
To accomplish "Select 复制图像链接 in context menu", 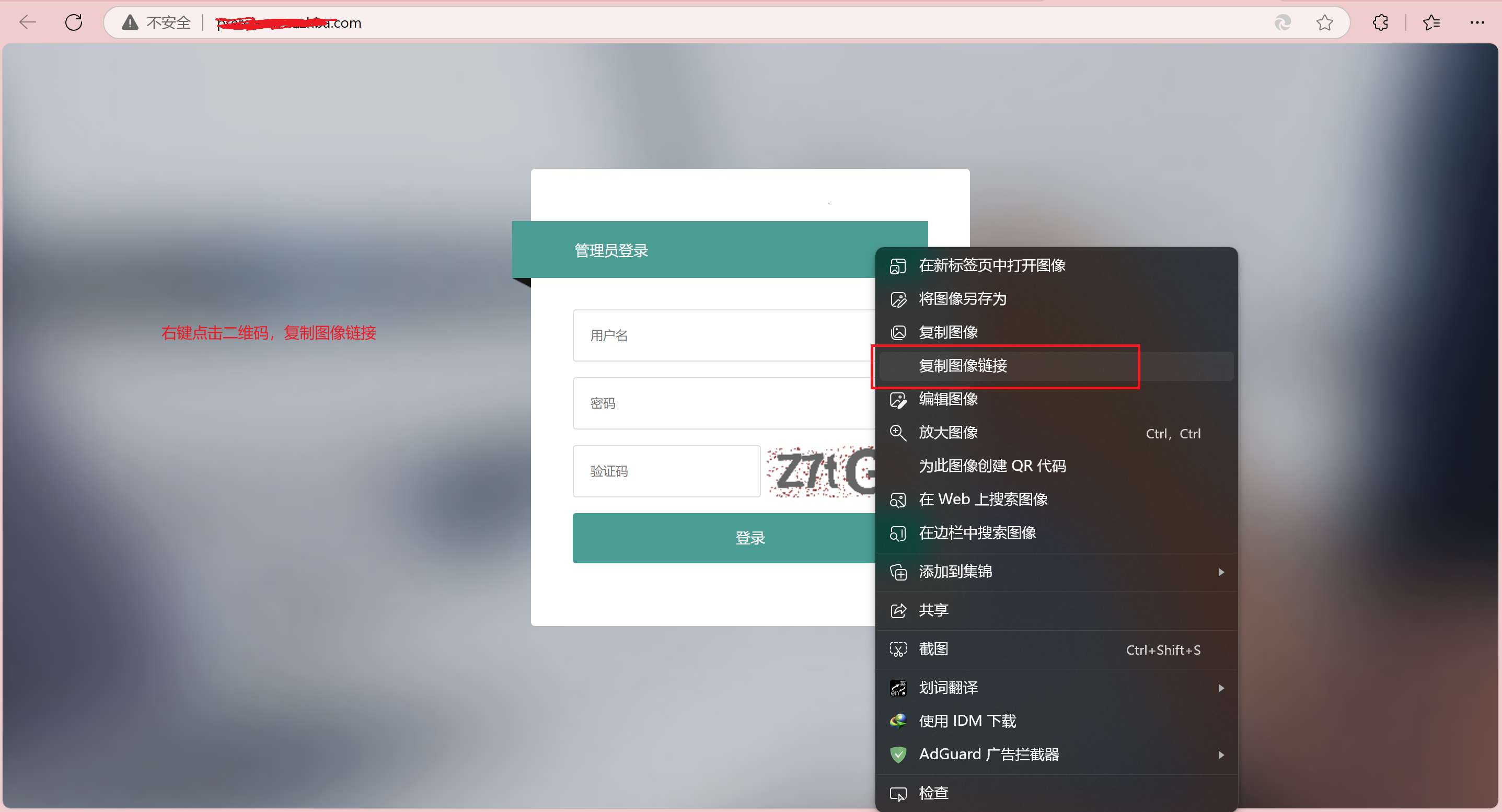I will point(963,365).
